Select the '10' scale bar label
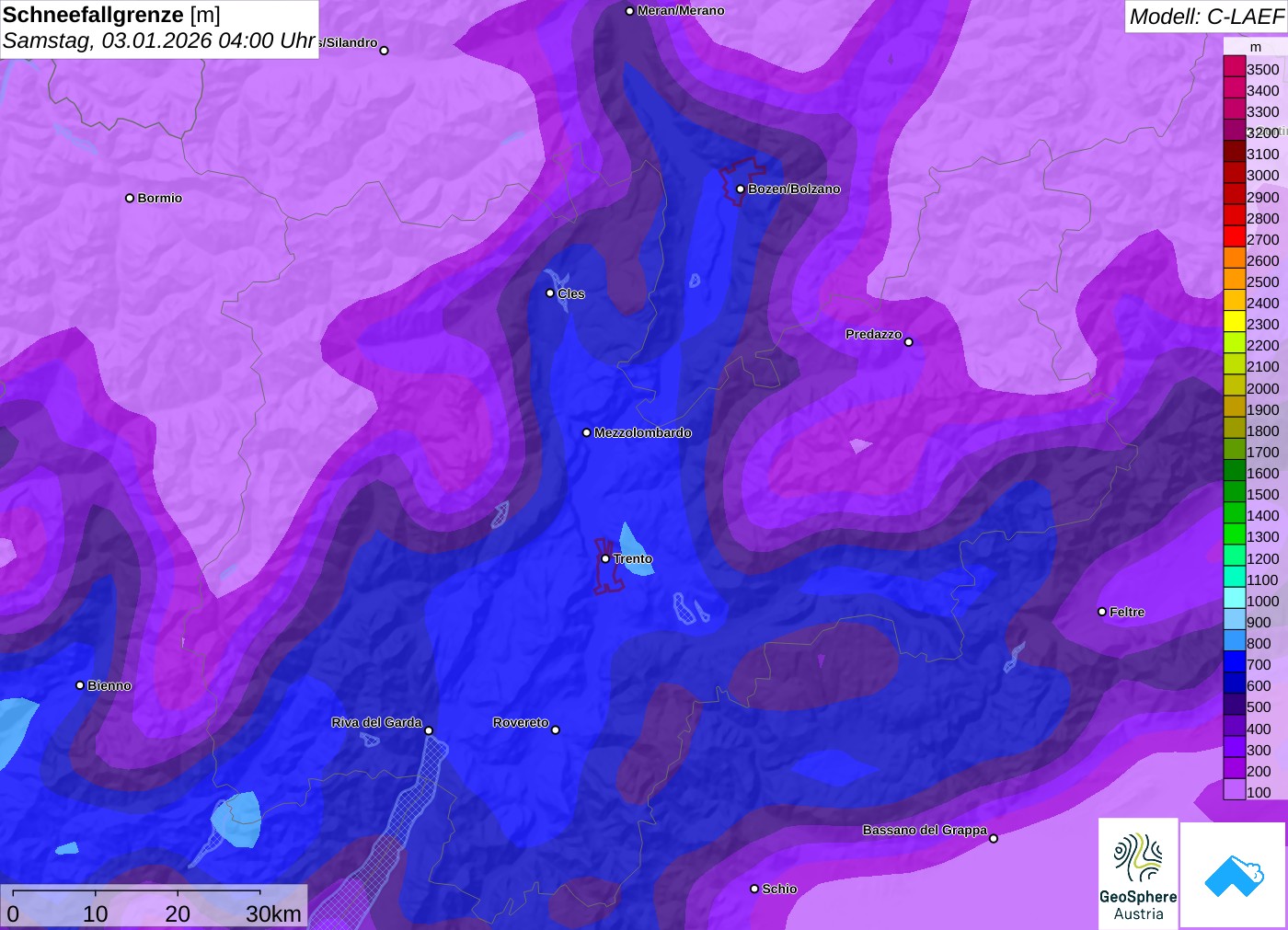 (96, 913)
